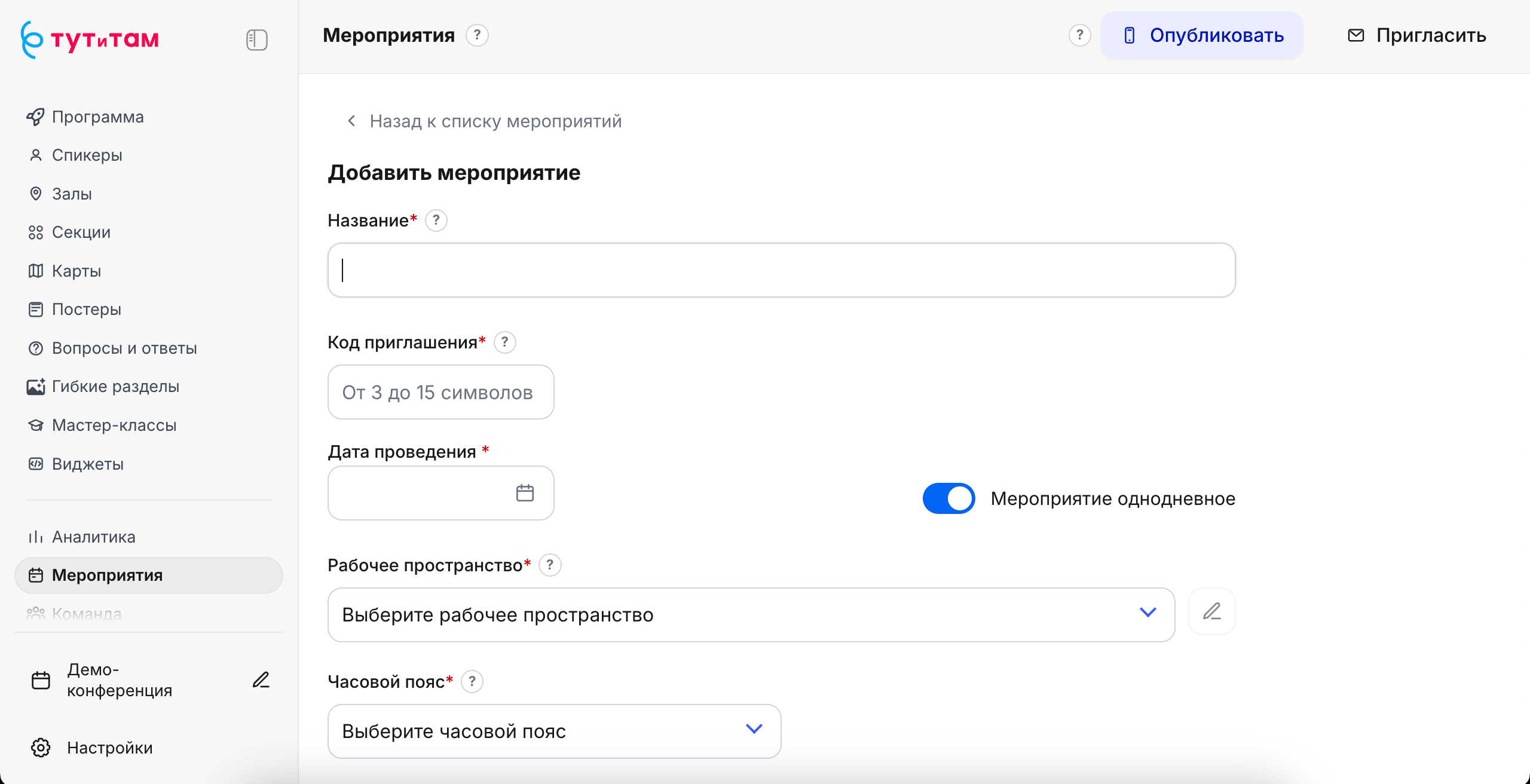Image resolution: width=1530 pixels, height=784 pixels.
Task: Show help tooltip for Код приглашения
Action: coord(505,342)
